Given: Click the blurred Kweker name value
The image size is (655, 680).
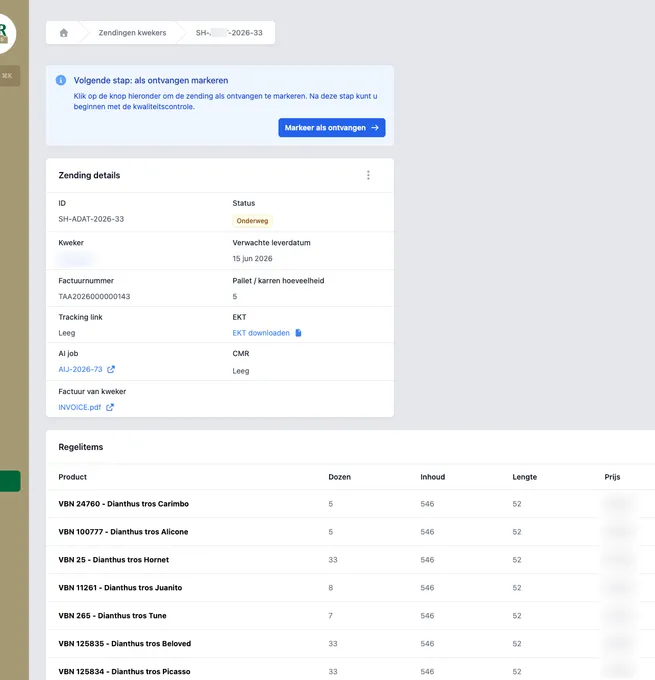Looking at the screenshot, I should 76,259.
